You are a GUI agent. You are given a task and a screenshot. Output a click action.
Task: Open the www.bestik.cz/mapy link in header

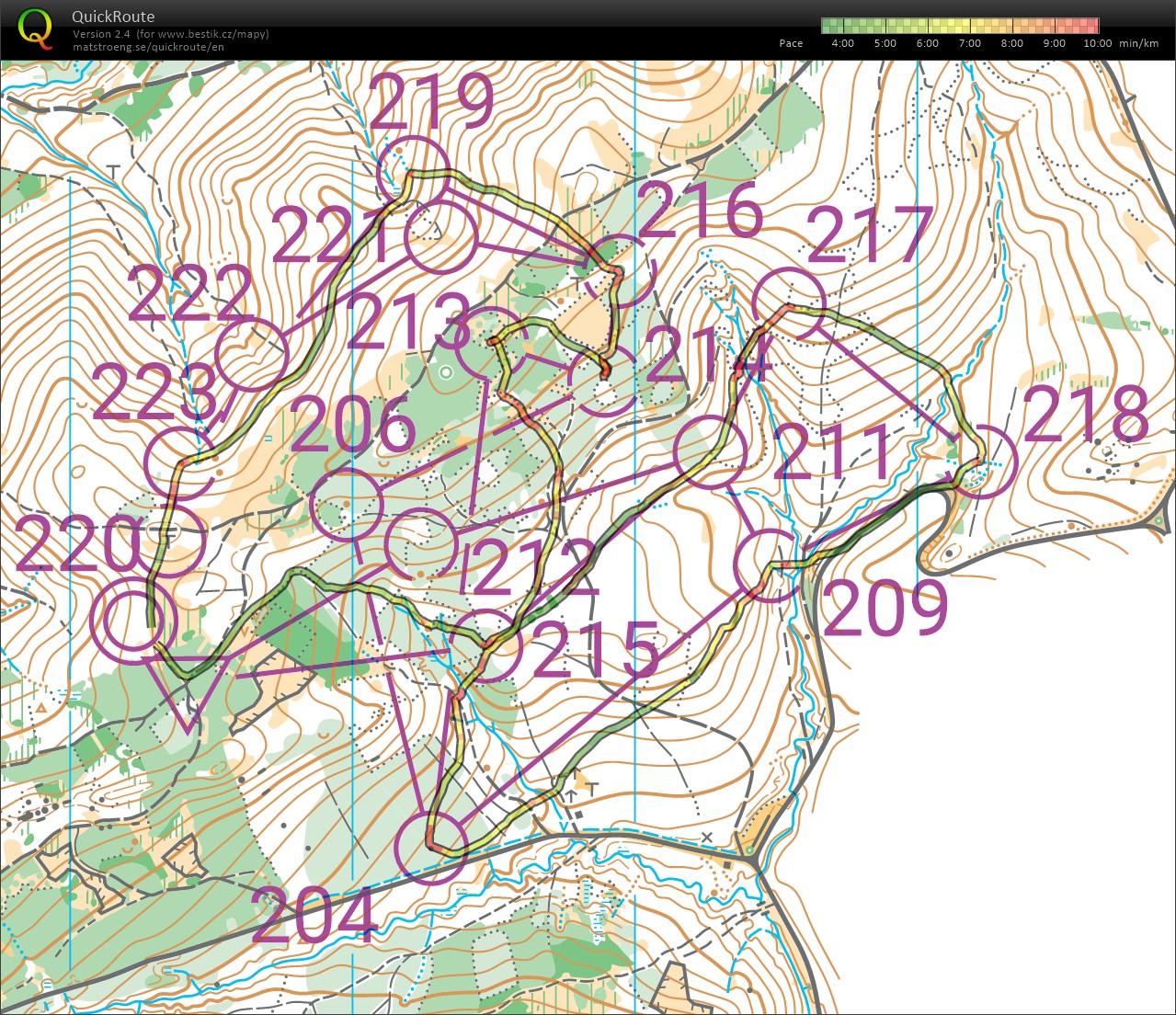(x=212, y=34)
